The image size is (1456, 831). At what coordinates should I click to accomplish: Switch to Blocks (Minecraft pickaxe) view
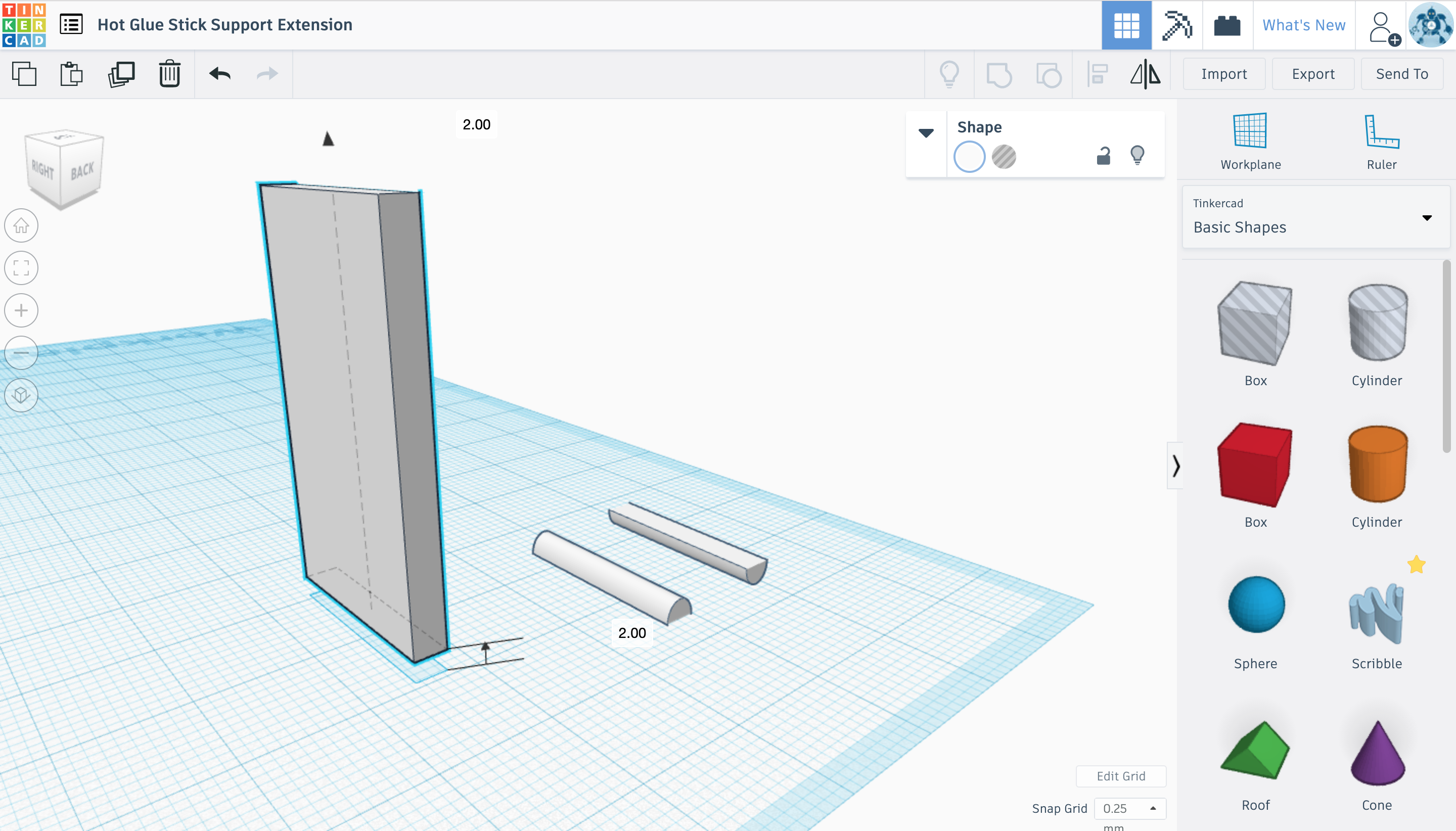pyautogui.click(x=1177, y=25)
